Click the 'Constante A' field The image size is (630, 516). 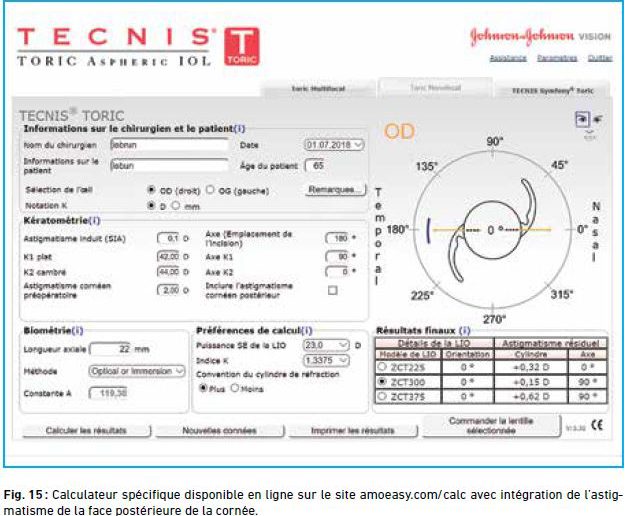(108, 393)
